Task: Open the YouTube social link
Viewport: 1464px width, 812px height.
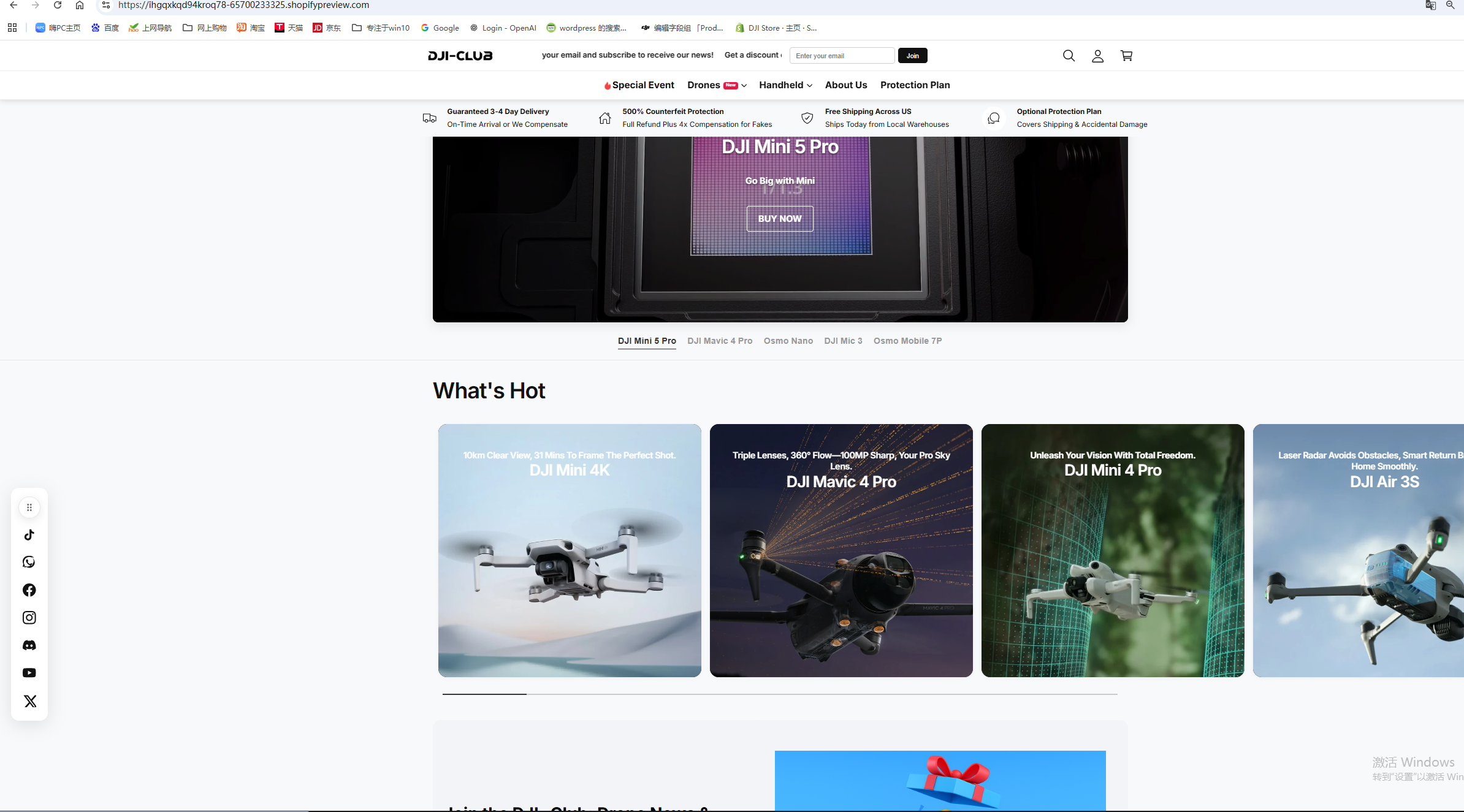Action: [29, 673]
